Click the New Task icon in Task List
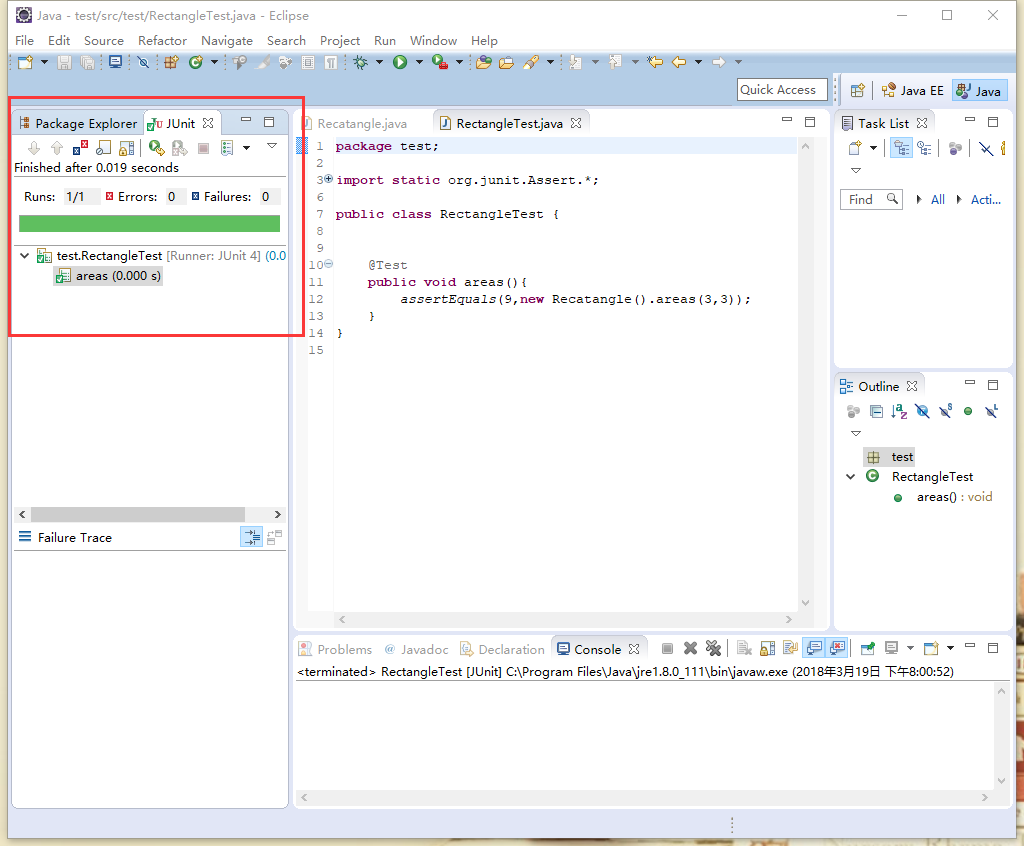 coord(855,148)
